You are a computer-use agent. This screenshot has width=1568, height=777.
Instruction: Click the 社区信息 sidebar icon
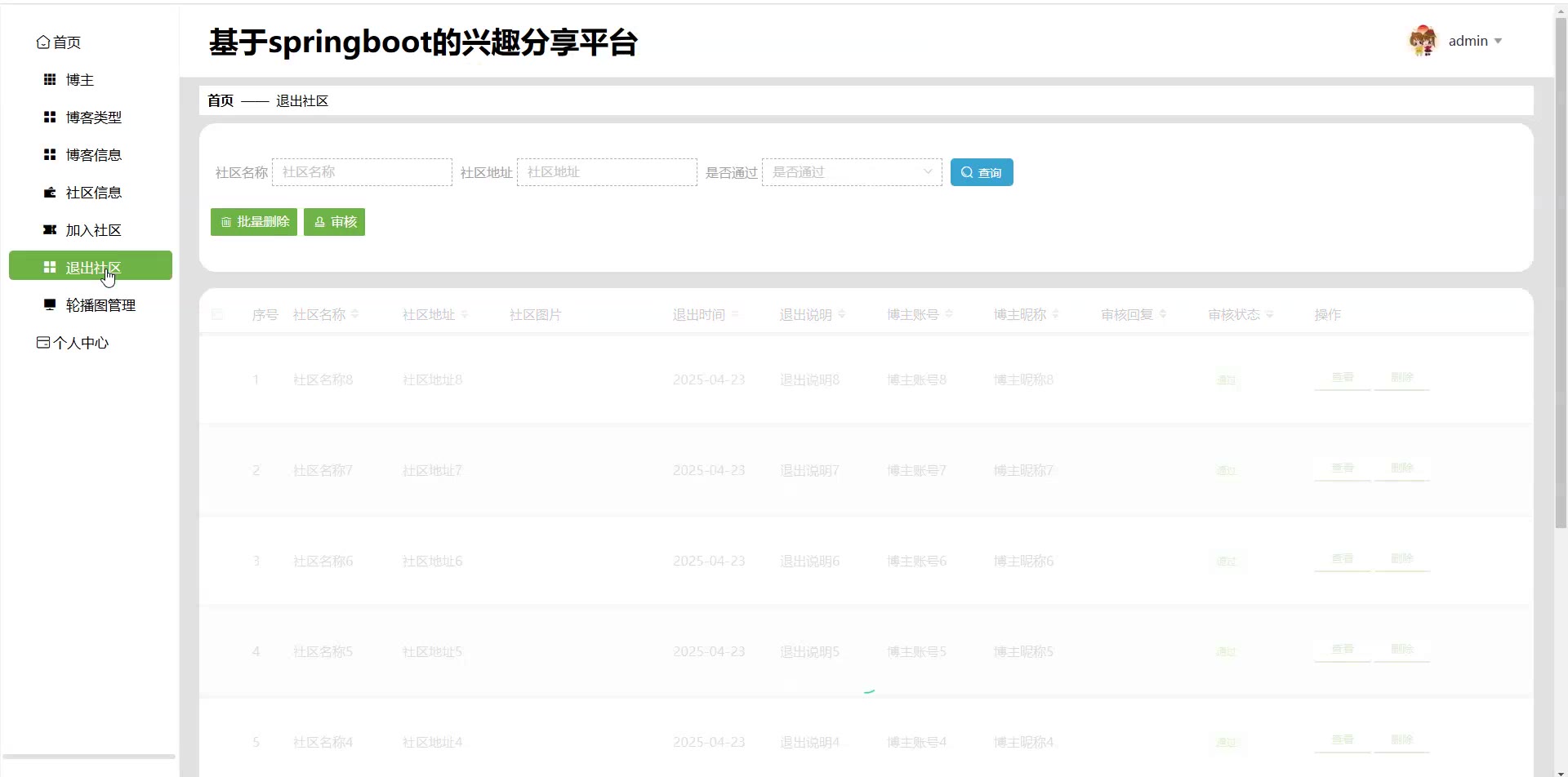tap(50, 193)
